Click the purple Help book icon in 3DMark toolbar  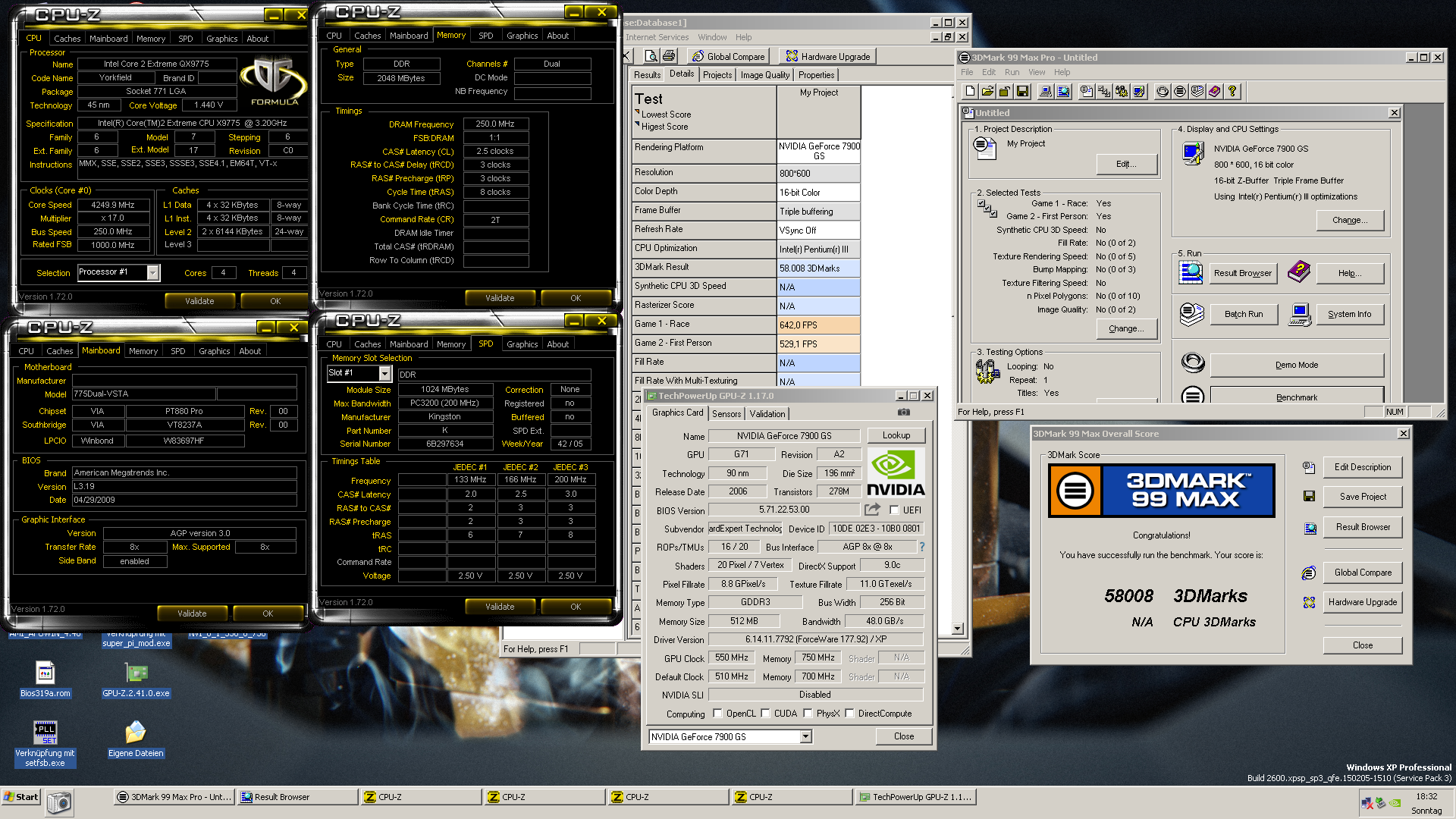coord(1215,92)
